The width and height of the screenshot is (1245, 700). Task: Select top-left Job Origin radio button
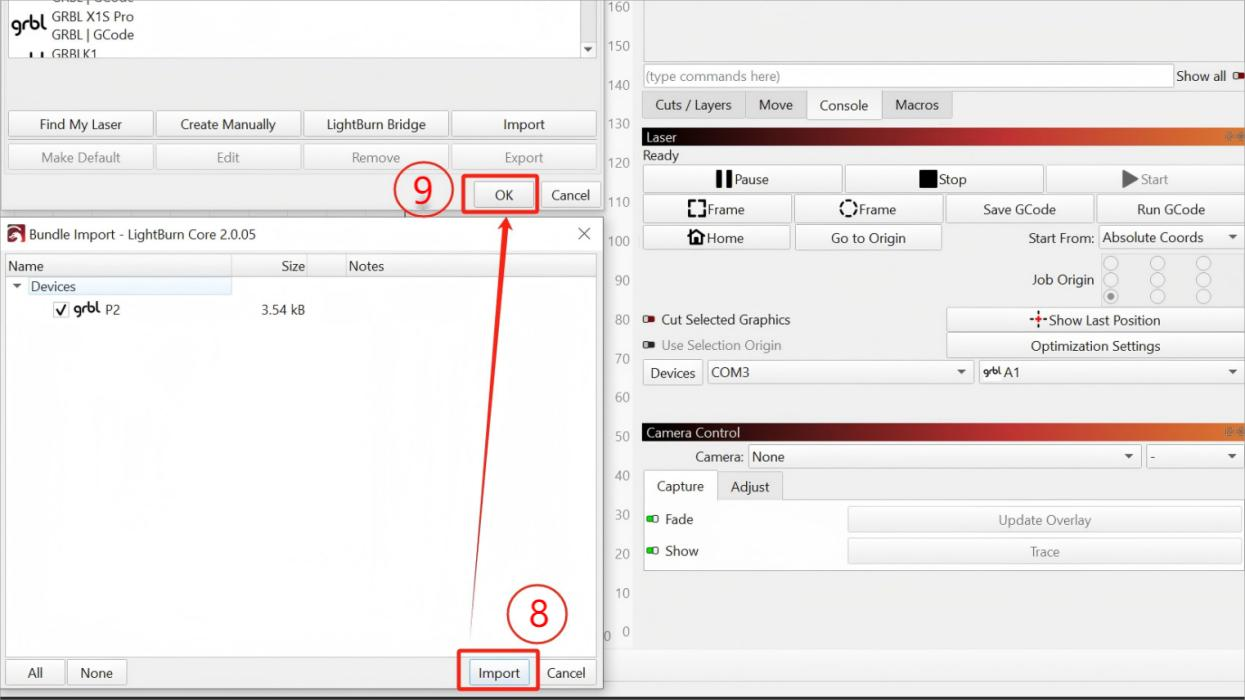[x=1109, y=263]
